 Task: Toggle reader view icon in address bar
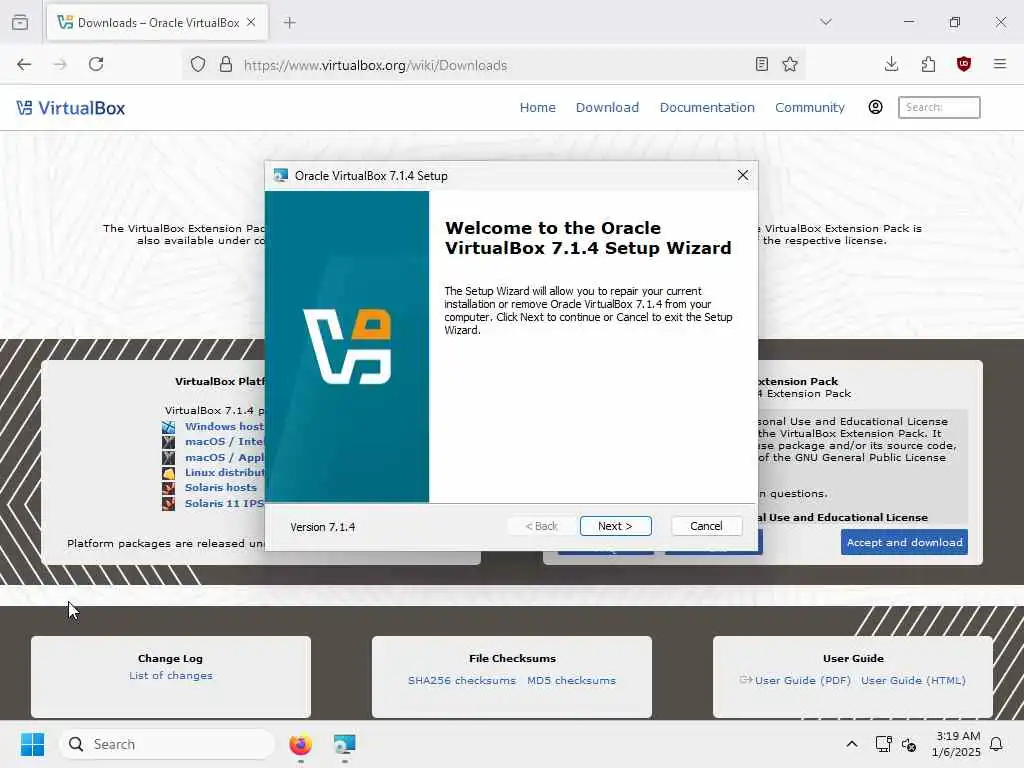tap(761, 64)
